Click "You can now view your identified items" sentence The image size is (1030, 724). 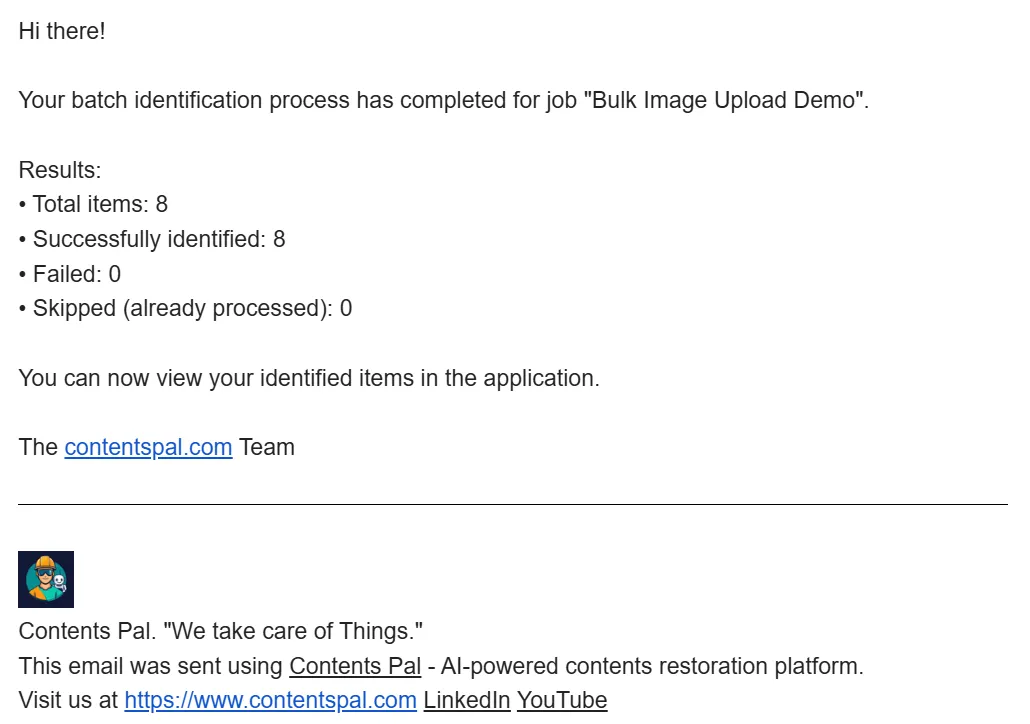(309, 378)
